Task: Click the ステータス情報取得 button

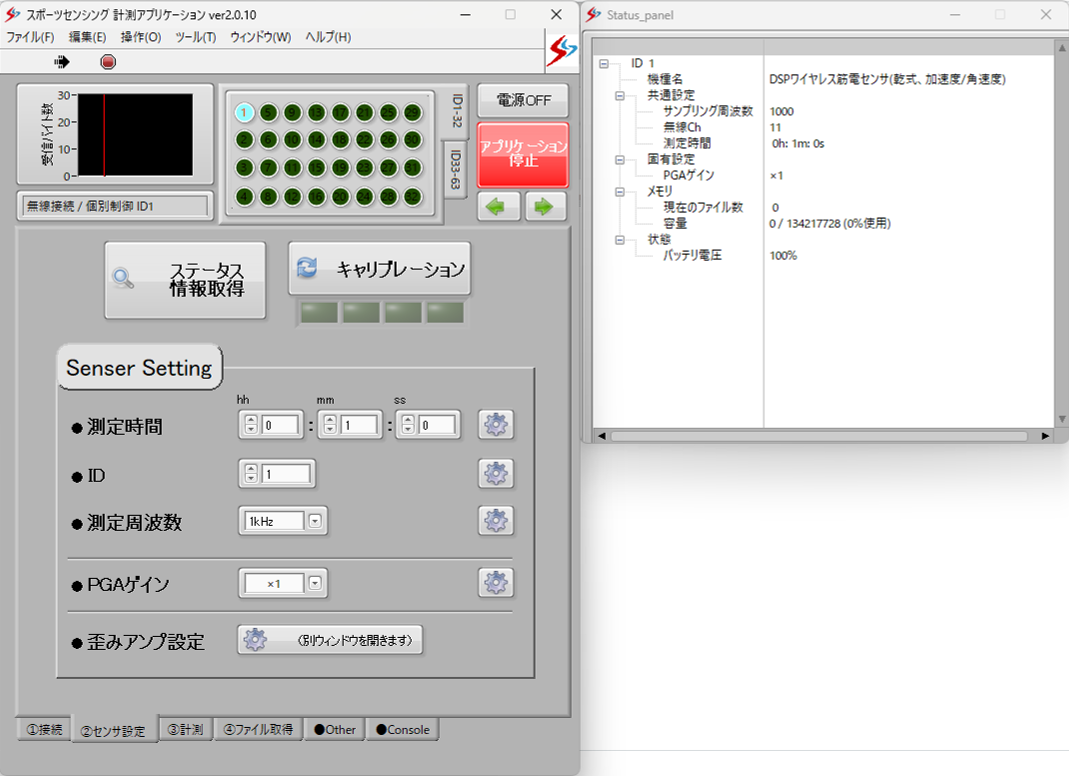Action: pos(185,280)
